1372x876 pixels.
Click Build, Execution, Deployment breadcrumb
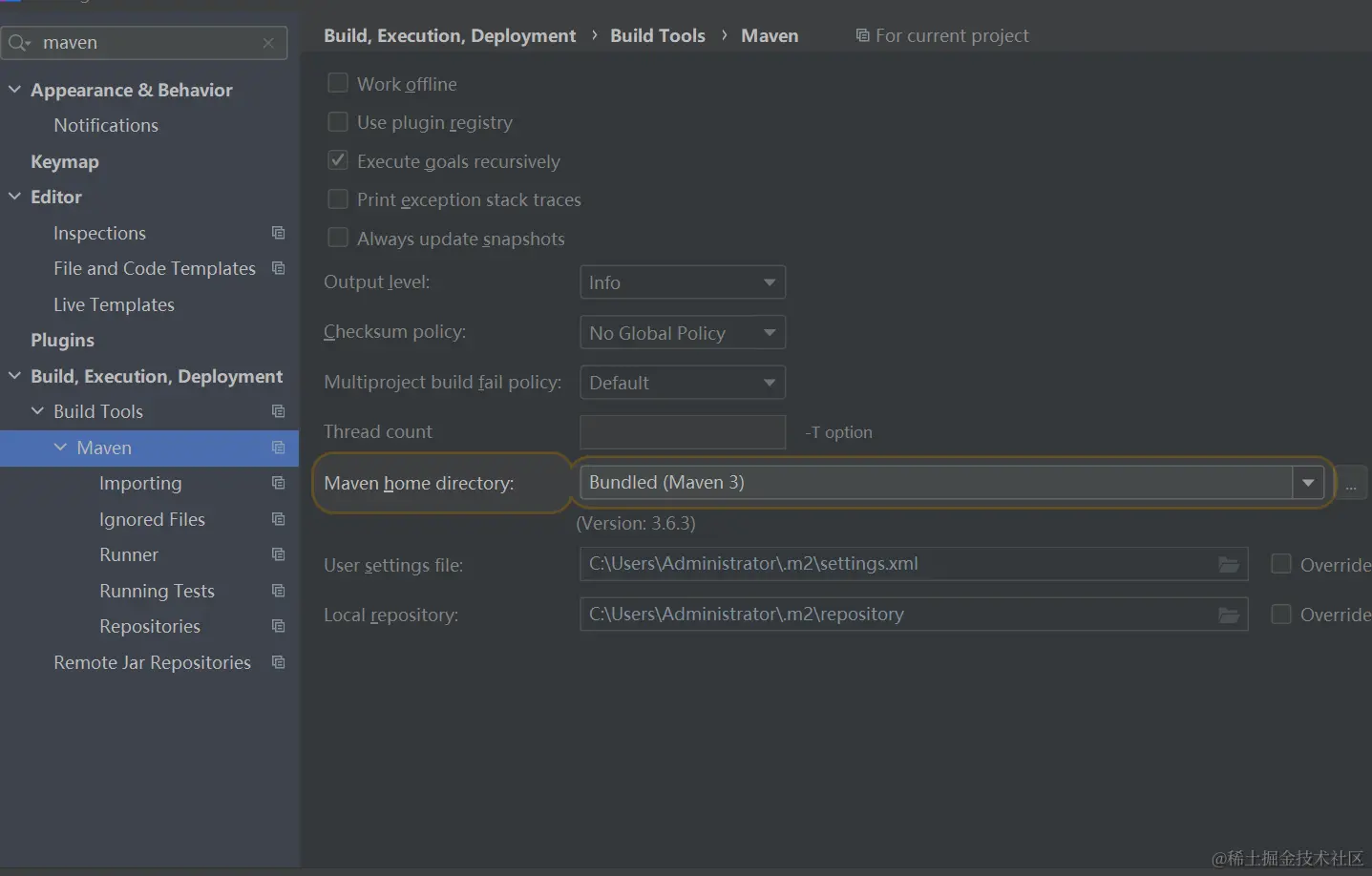pos(450,35)
